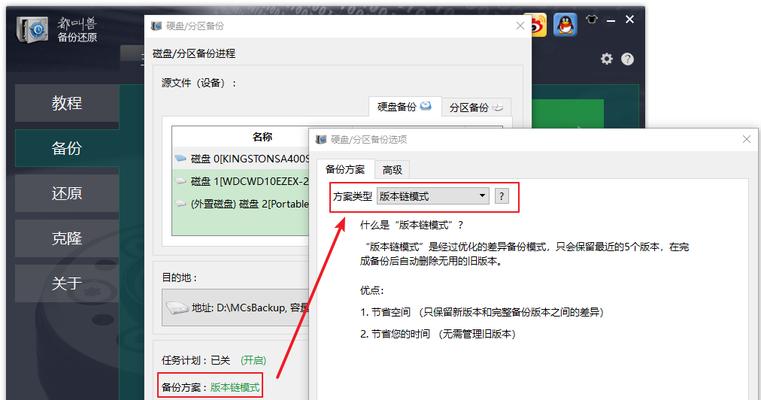Click the QQ penguin icon
The image size is (761, 400).
[565, 25]
